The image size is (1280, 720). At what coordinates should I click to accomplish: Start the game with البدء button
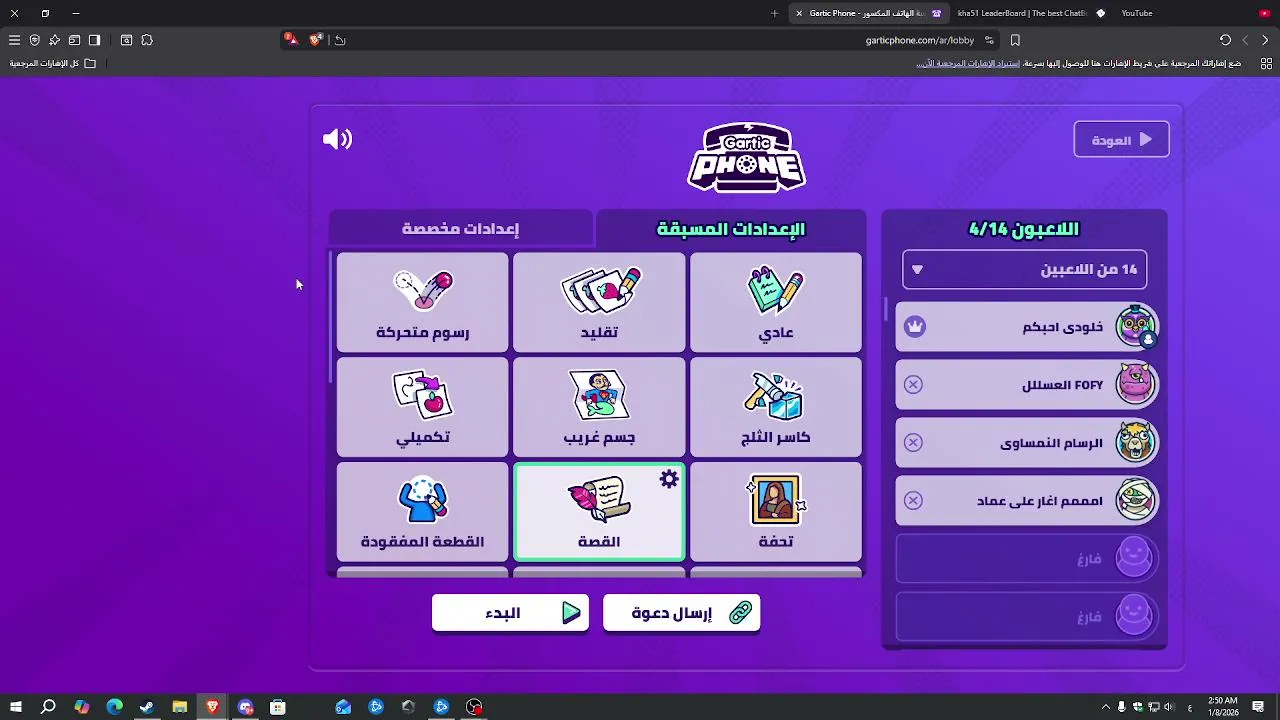click(510, 613)
